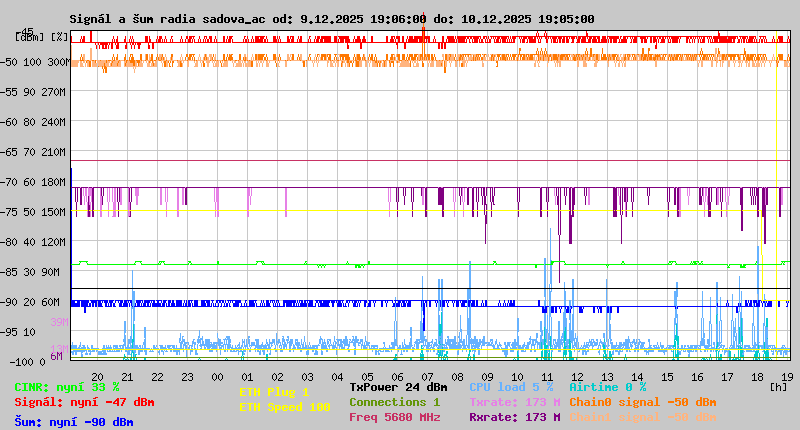The width and height of the screenshot is (800, 430).
Task: Click the 150M rate label on the Y axis
Action: [53, 212]
